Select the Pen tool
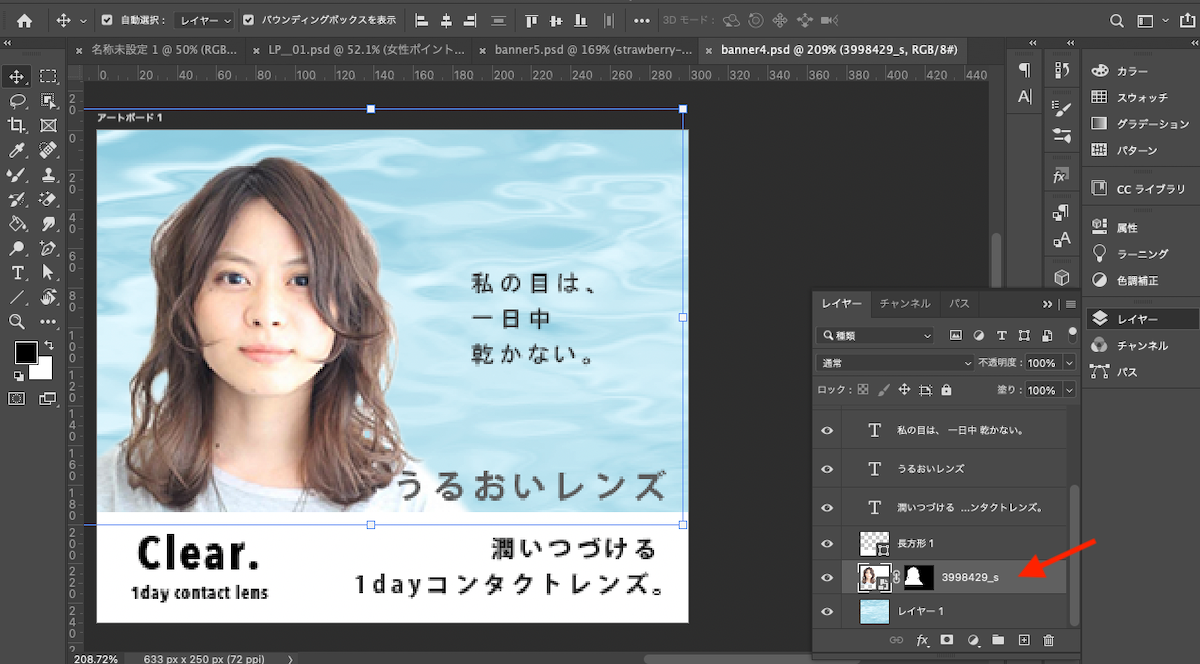This screenshot has width=1200, height=664. point(48,248)
